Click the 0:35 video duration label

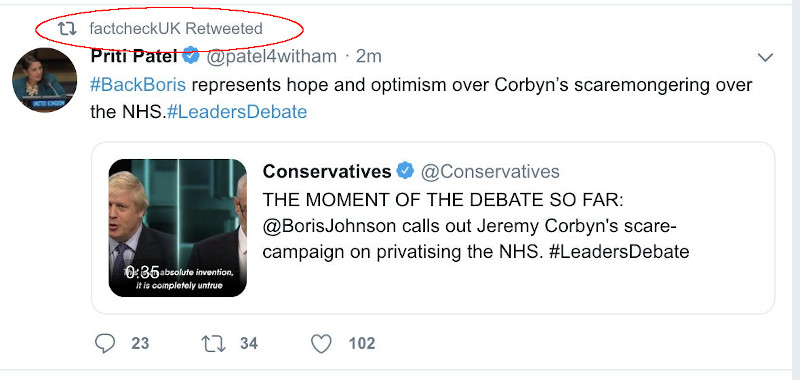[x=143, y=271]
